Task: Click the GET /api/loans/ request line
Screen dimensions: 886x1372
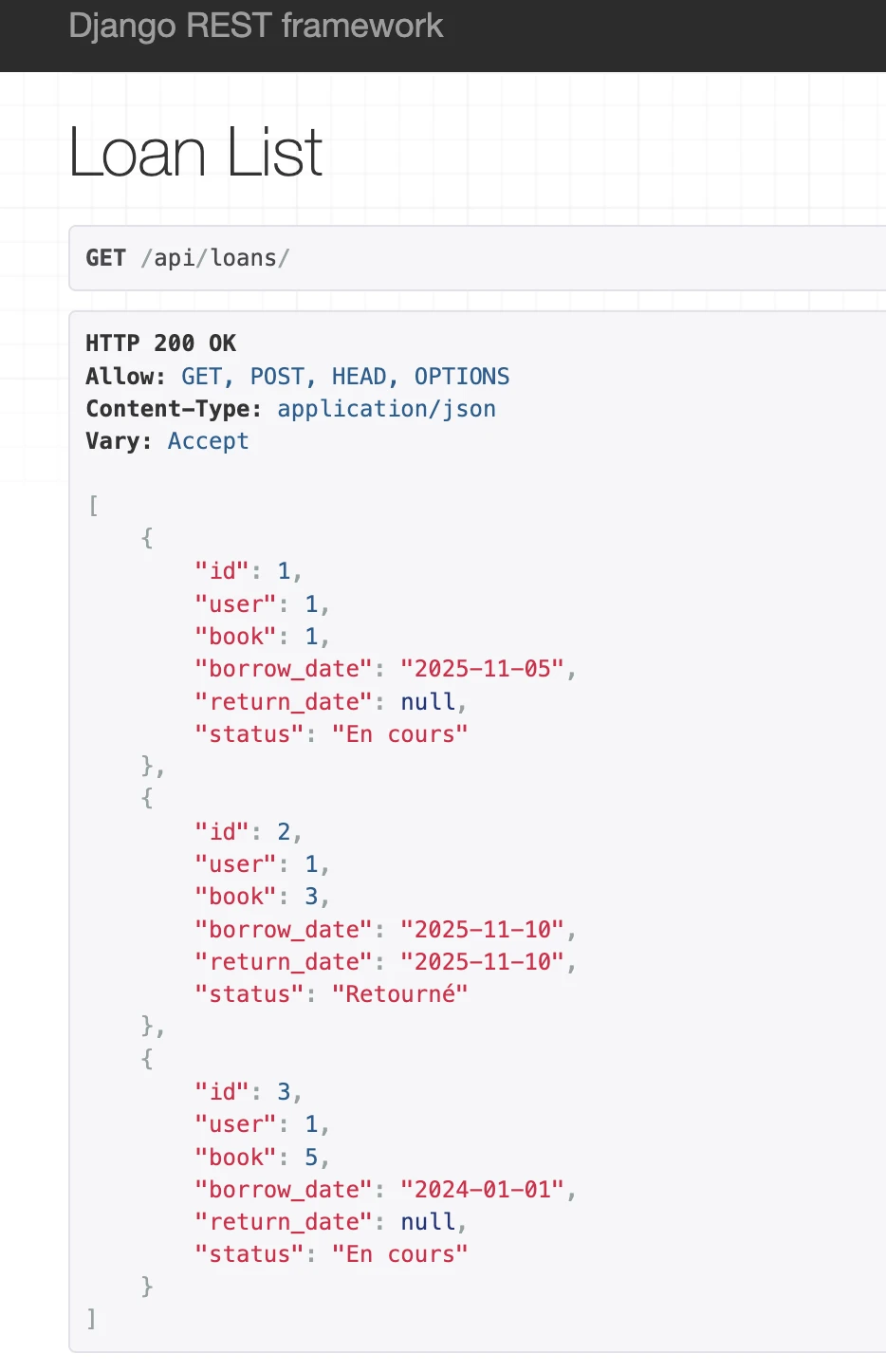Action: tap(187, 258)
